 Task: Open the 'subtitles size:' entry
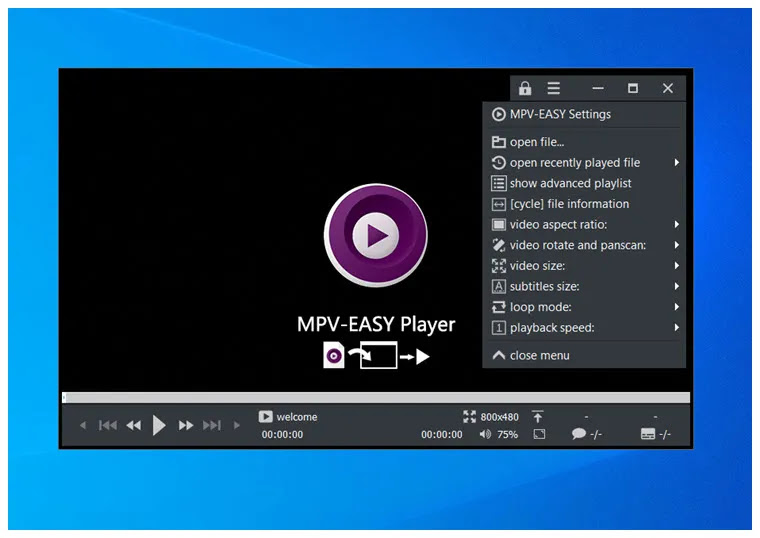click(584, 286)
